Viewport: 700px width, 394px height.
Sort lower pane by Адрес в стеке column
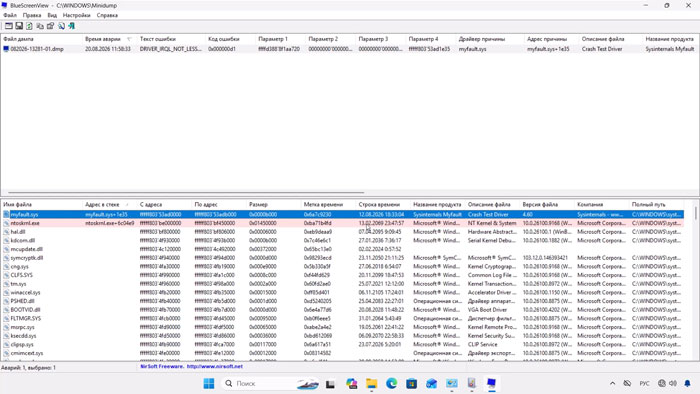pyautogui.click(x=110, y=204)
